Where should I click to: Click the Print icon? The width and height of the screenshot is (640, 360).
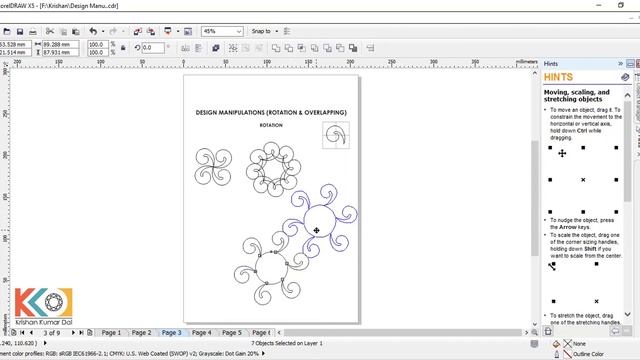coord(33,31)
